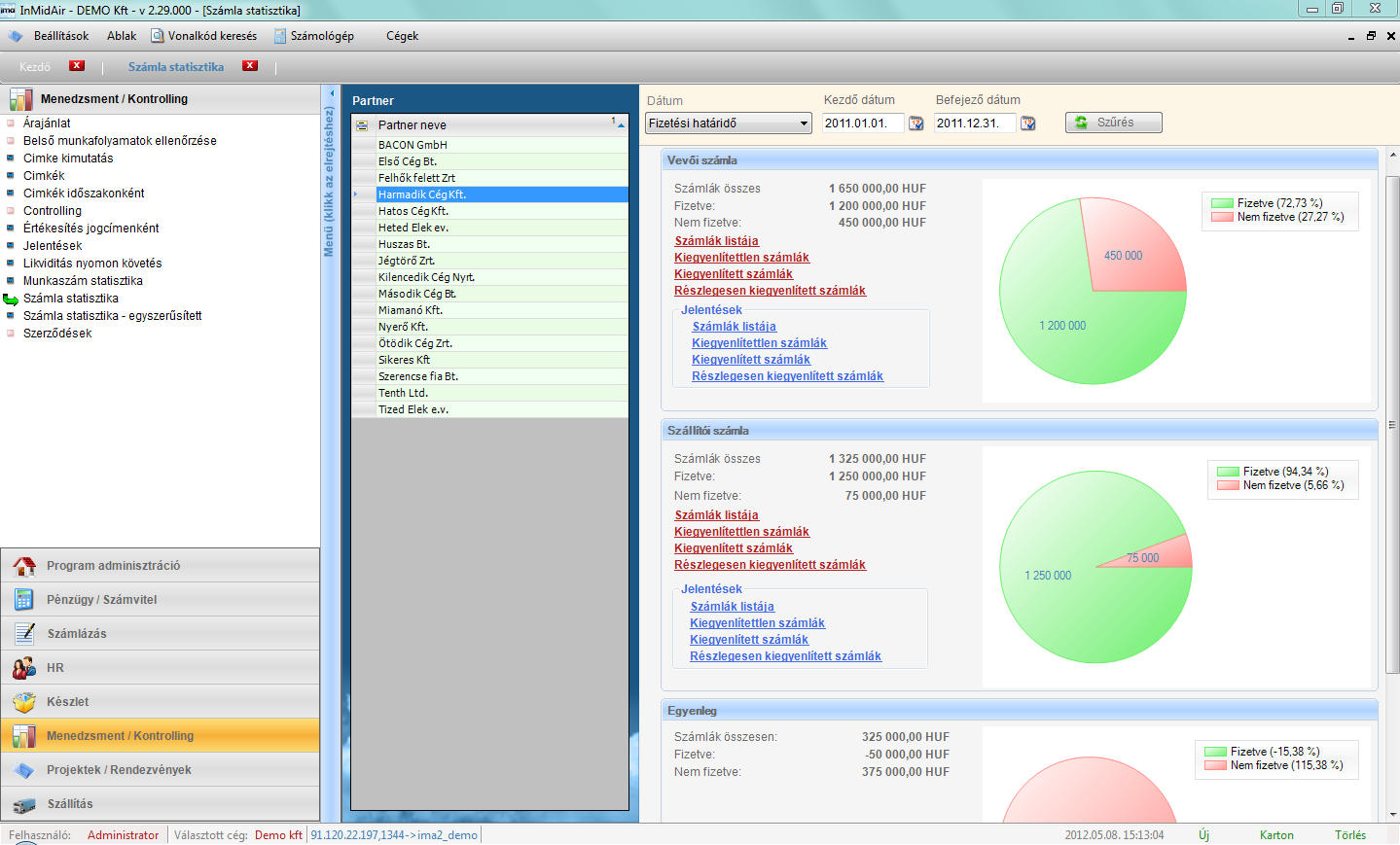Open Szerződések in the tree
This screenshot has height=845, width=1400.
57,334
